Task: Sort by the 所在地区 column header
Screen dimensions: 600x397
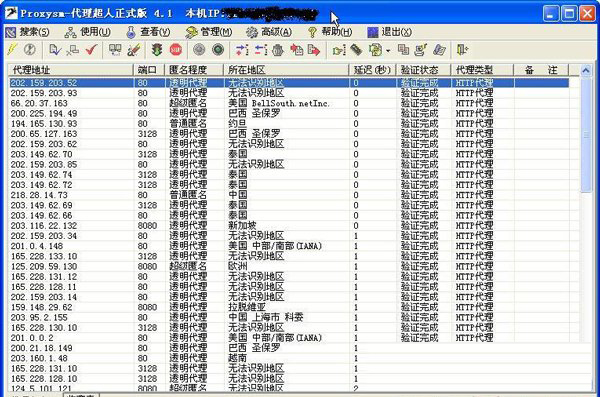Action: pyautogui.click(x=287, y=70)
